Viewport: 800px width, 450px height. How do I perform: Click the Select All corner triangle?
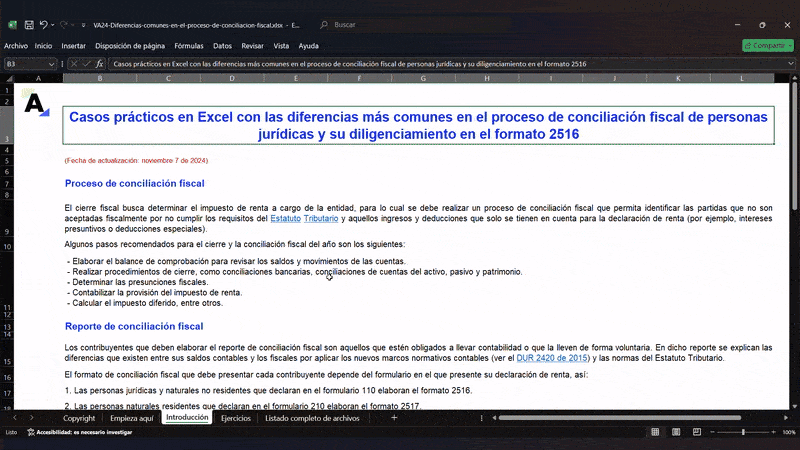pos(11,78)
